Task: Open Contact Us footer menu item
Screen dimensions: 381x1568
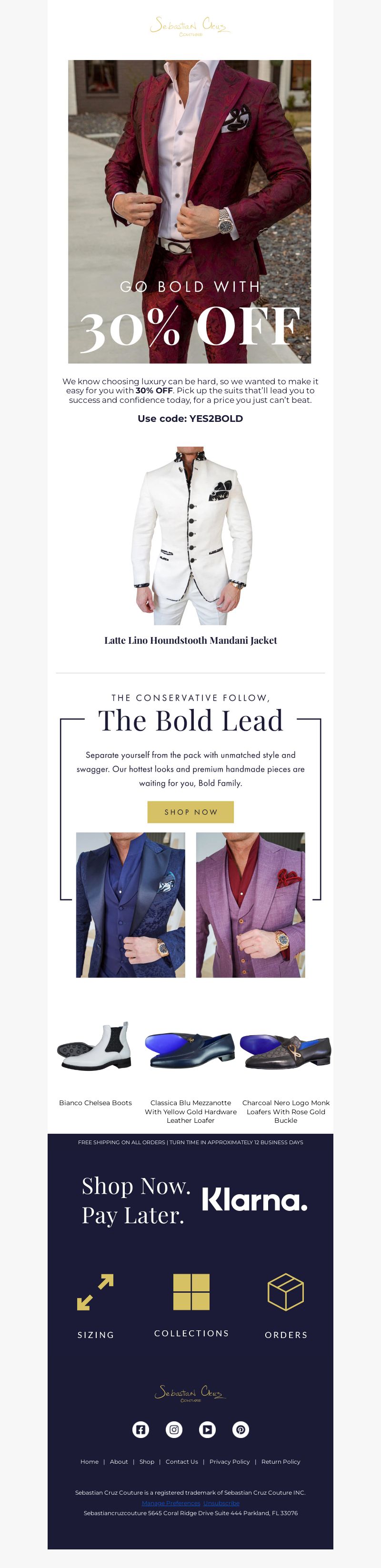Action: tap(182, 1461)
